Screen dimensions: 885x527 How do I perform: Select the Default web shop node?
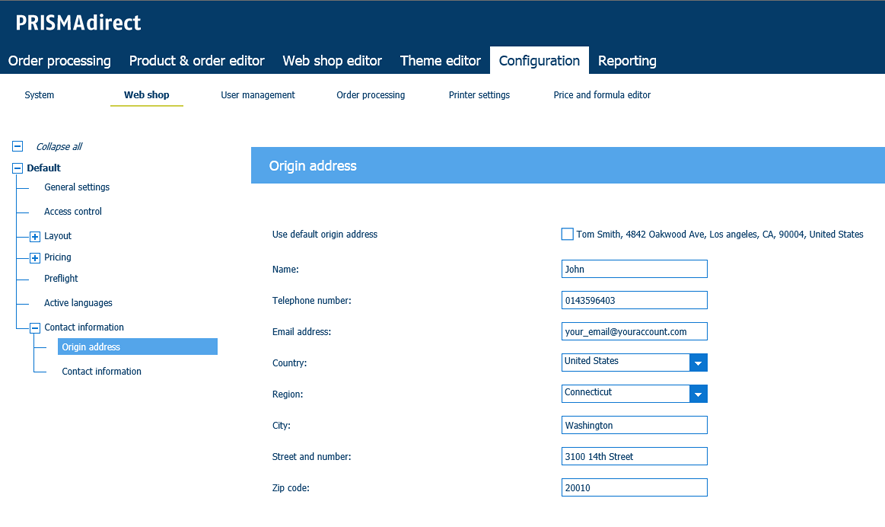43,168
